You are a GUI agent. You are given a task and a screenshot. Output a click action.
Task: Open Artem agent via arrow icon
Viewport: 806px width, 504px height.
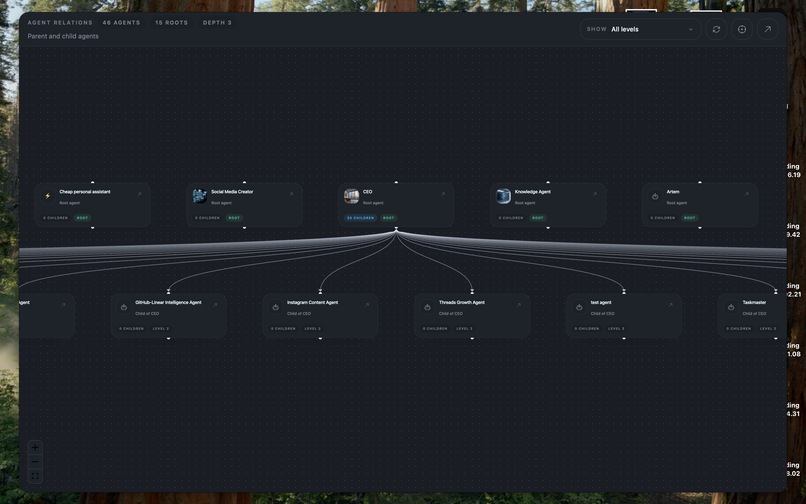tap(746, 194)
